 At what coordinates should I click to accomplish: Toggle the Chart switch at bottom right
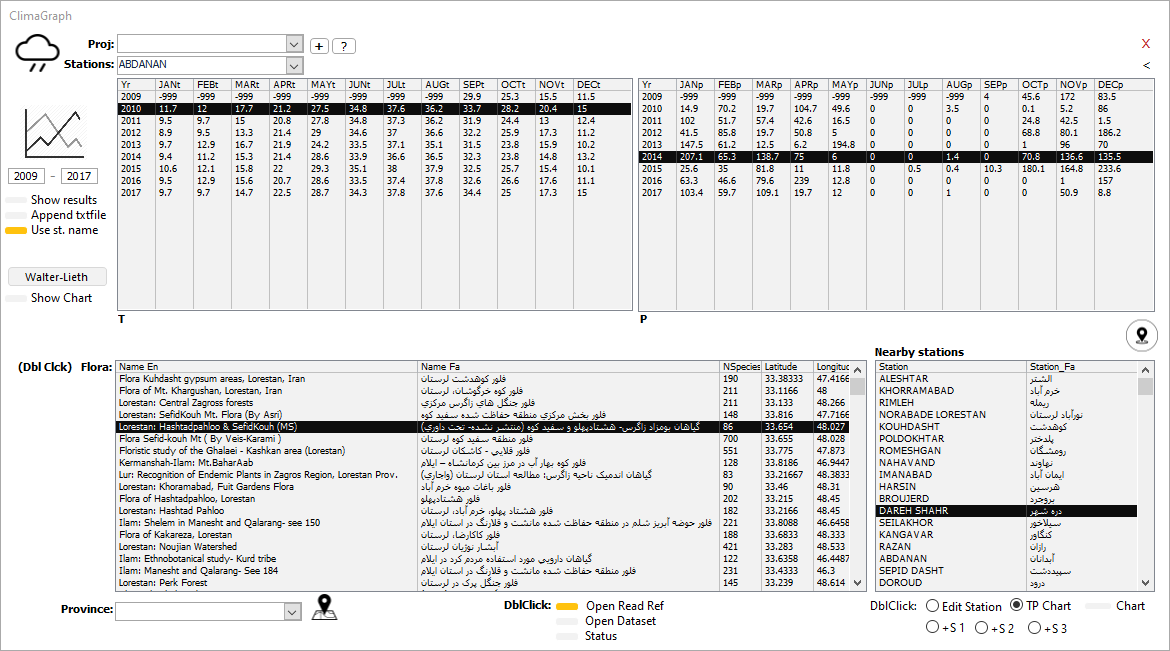1098,606
